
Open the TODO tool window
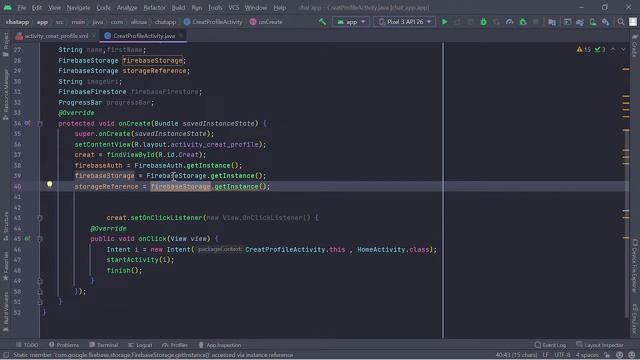click(x=27, y=345)
